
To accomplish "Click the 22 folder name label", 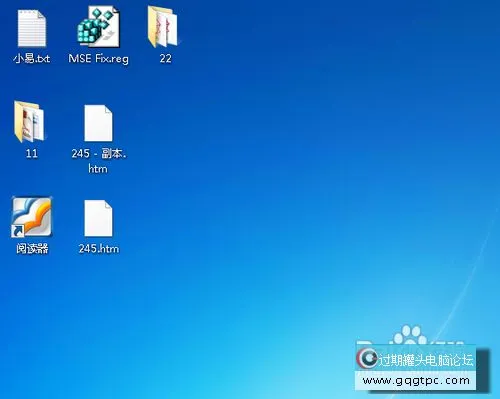I will point(165,59).
